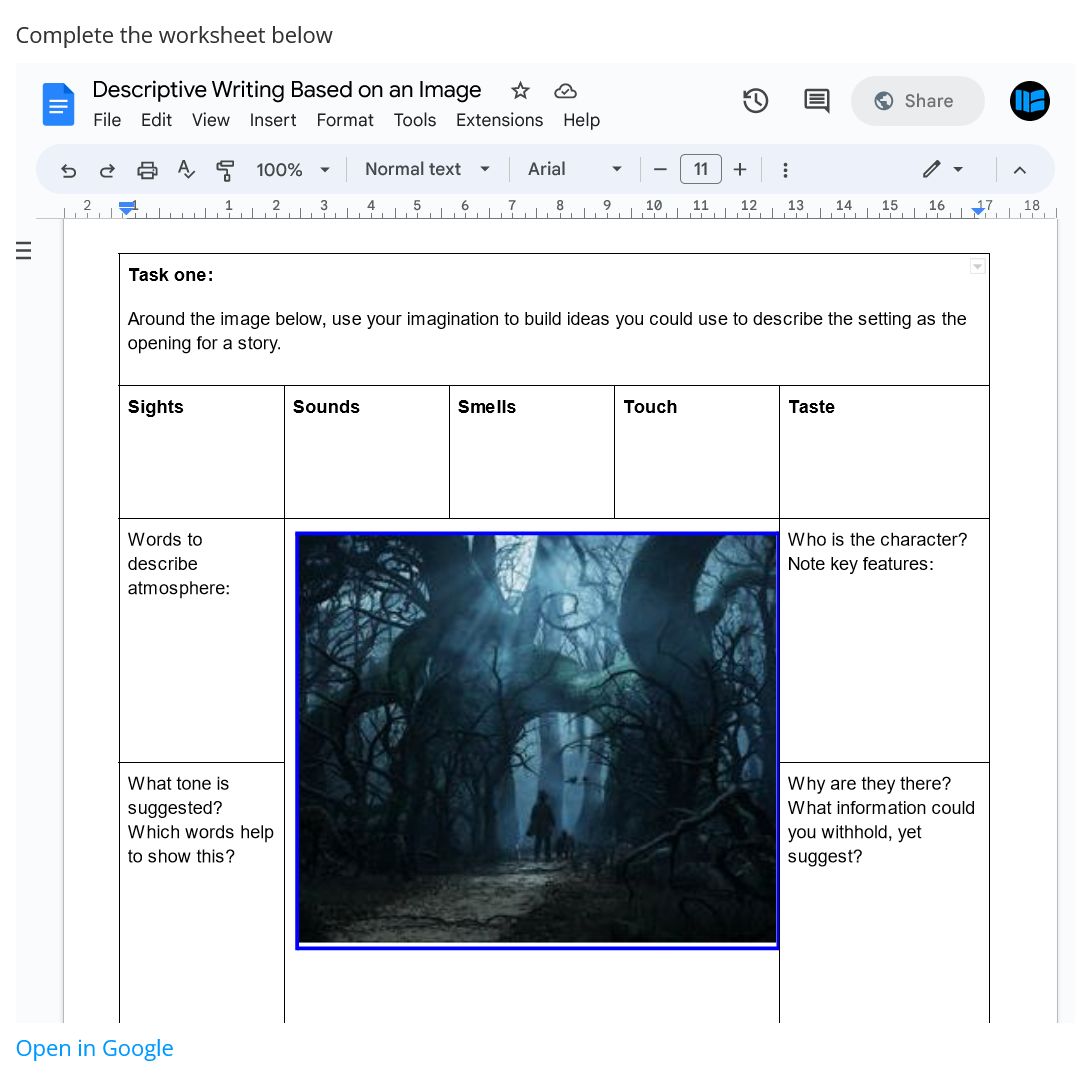Click the Share button

click(917, 101)
